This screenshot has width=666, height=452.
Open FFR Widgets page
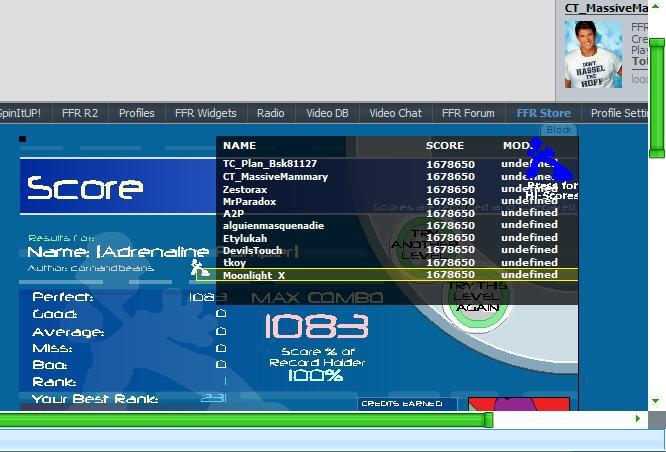pyautogui.click(x=206, y=113)
